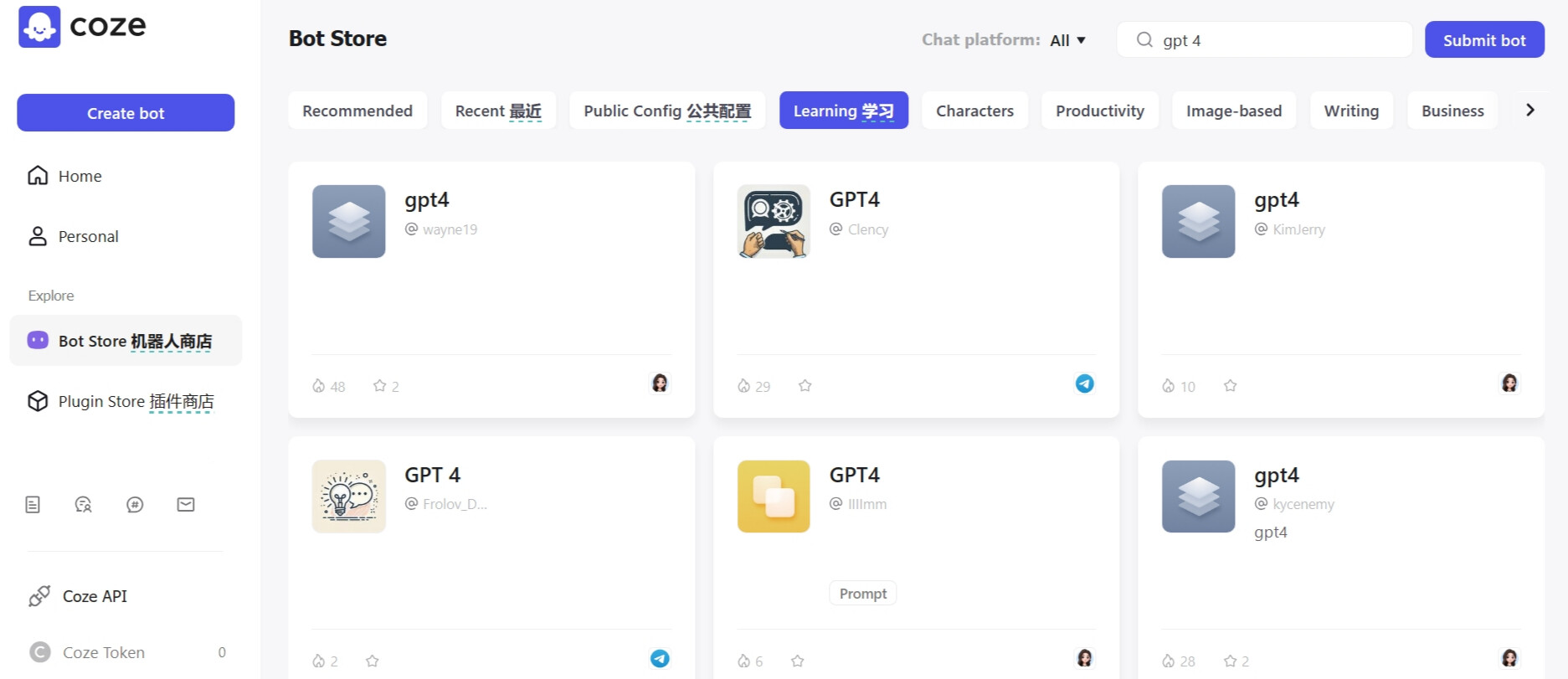Click the Prompt tag on IIIImm's GPT4
Screen dimensions: 1568x679
863,593
